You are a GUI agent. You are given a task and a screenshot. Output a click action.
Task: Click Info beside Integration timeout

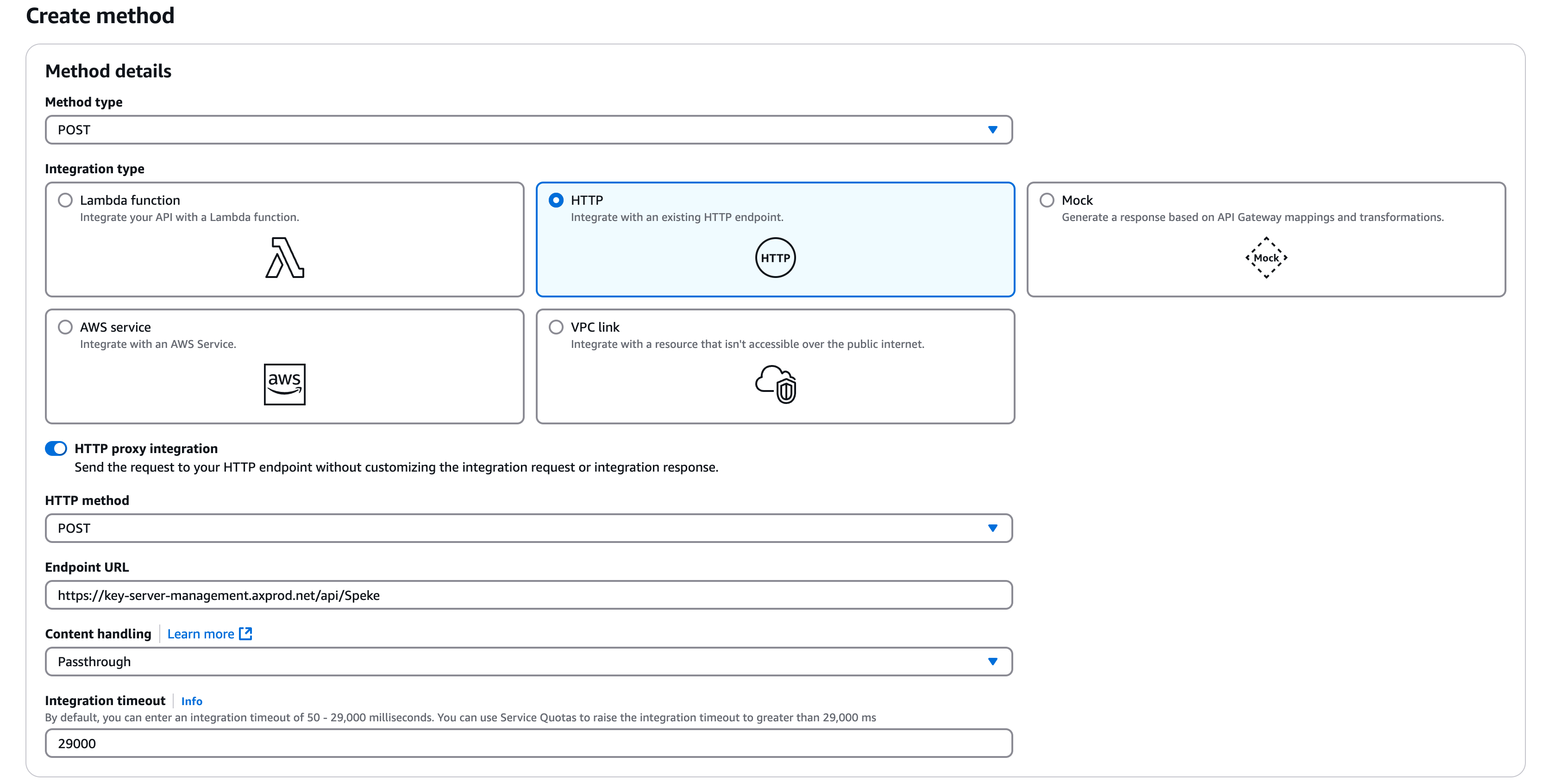[192, 701]
